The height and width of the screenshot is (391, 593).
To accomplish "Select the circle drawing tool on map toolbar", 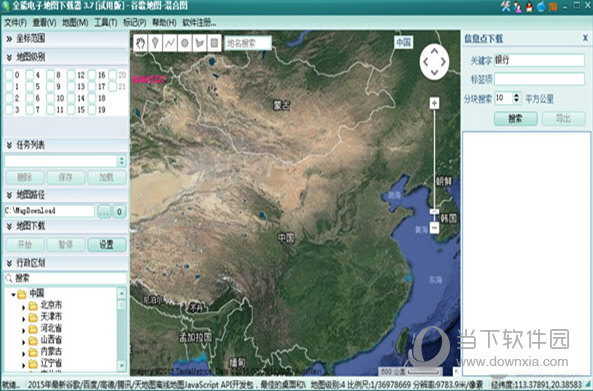I will pos(185,43).
